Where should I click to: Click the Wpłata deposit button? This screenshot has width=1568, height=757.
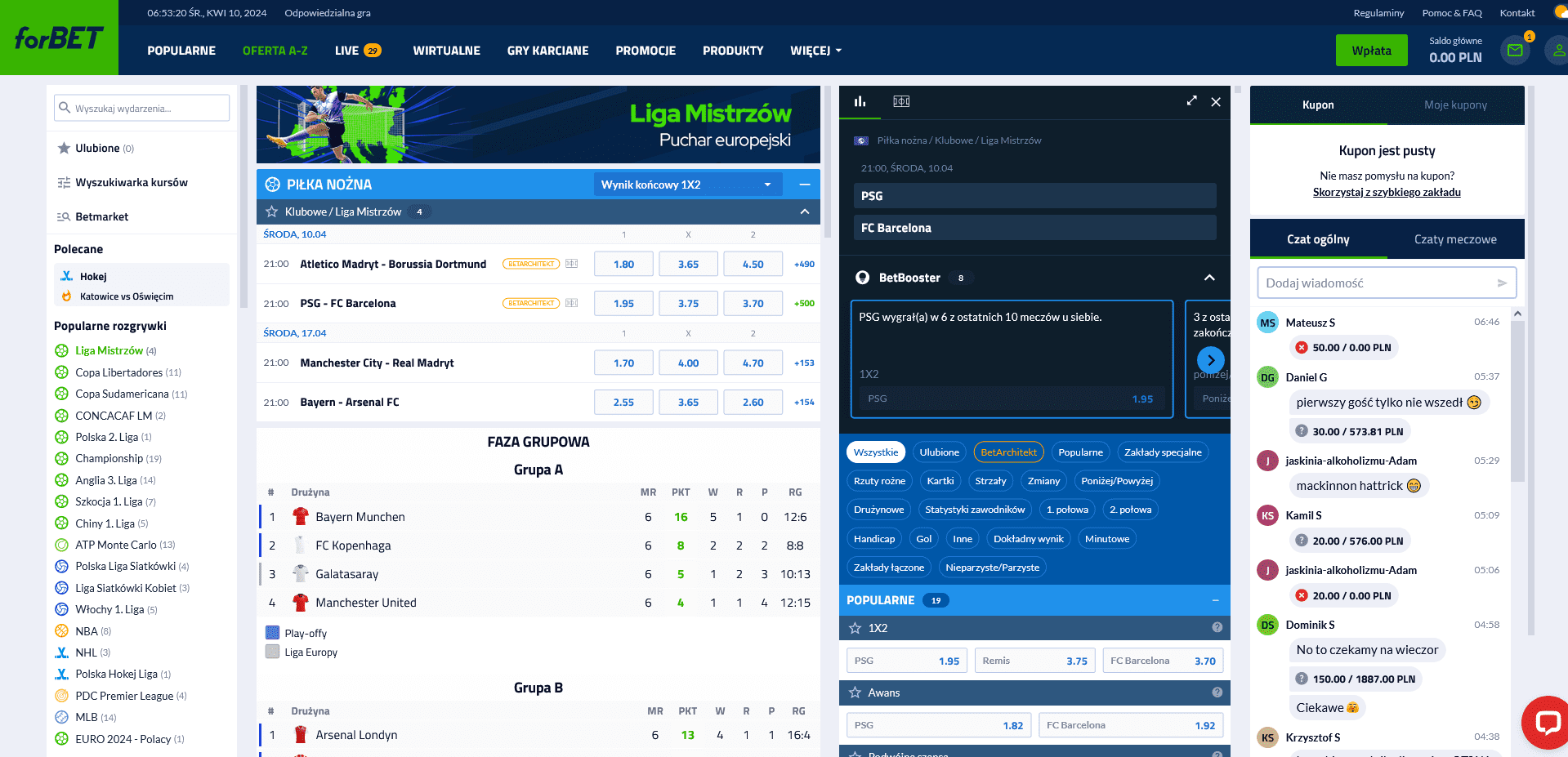[x=1371, y=51]
